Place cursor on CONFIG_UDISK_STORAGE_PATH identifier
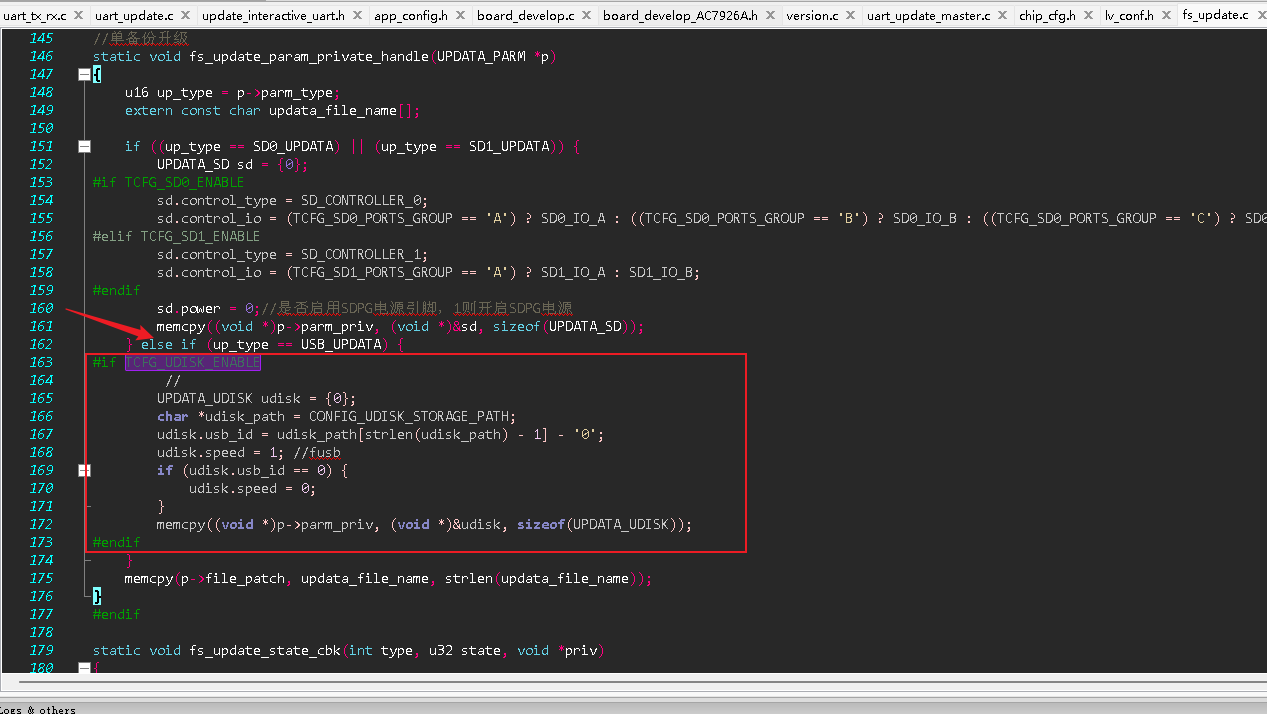 tap(412, 416)
